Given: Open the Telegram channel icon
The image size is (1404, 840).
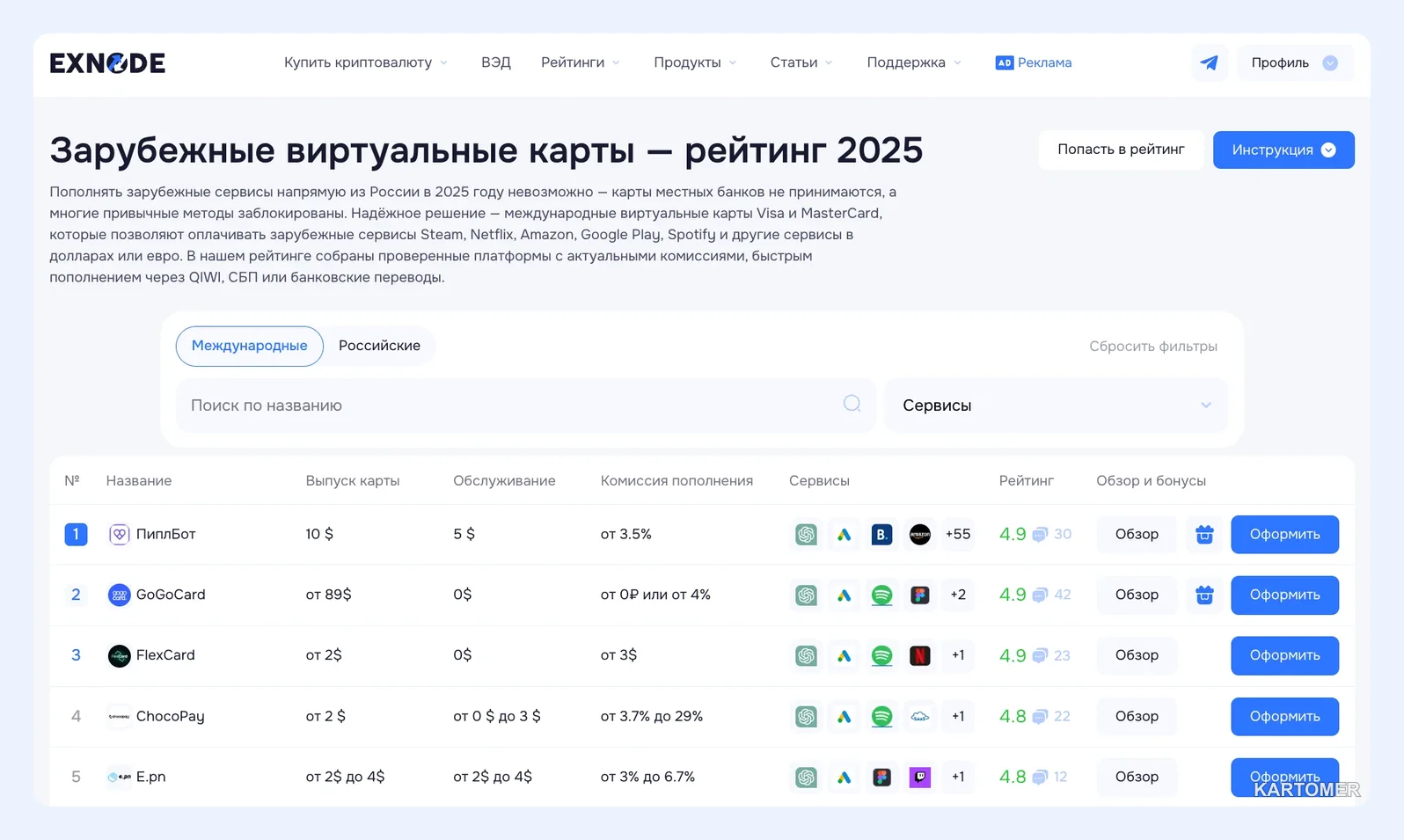Looking at the screenshot, I should pyautogui.click(x=1210, y=62).
